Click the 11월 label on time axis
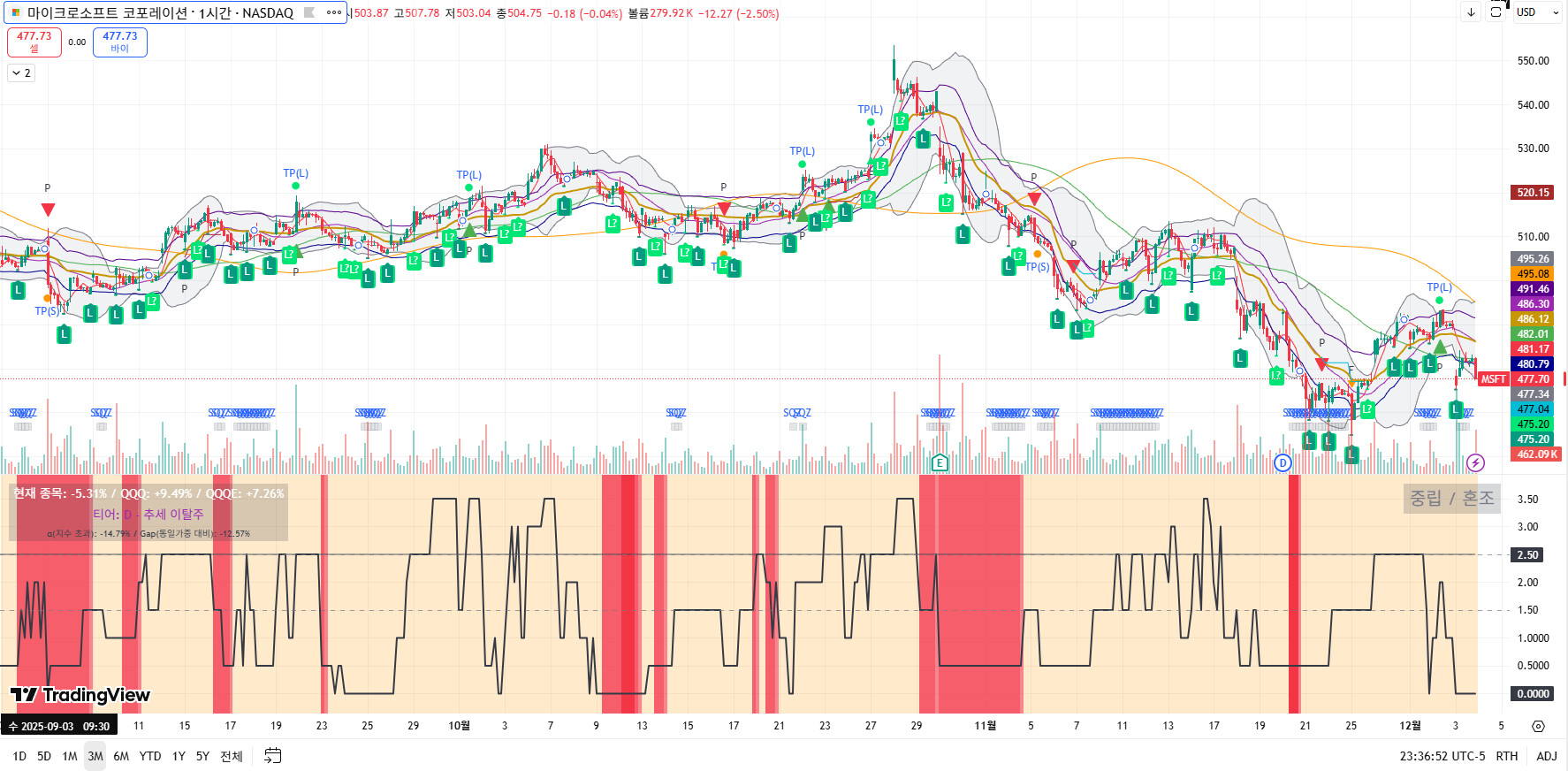Viewport: 1568px width, 771px height. pyautogui.click(x=985, y=726)
